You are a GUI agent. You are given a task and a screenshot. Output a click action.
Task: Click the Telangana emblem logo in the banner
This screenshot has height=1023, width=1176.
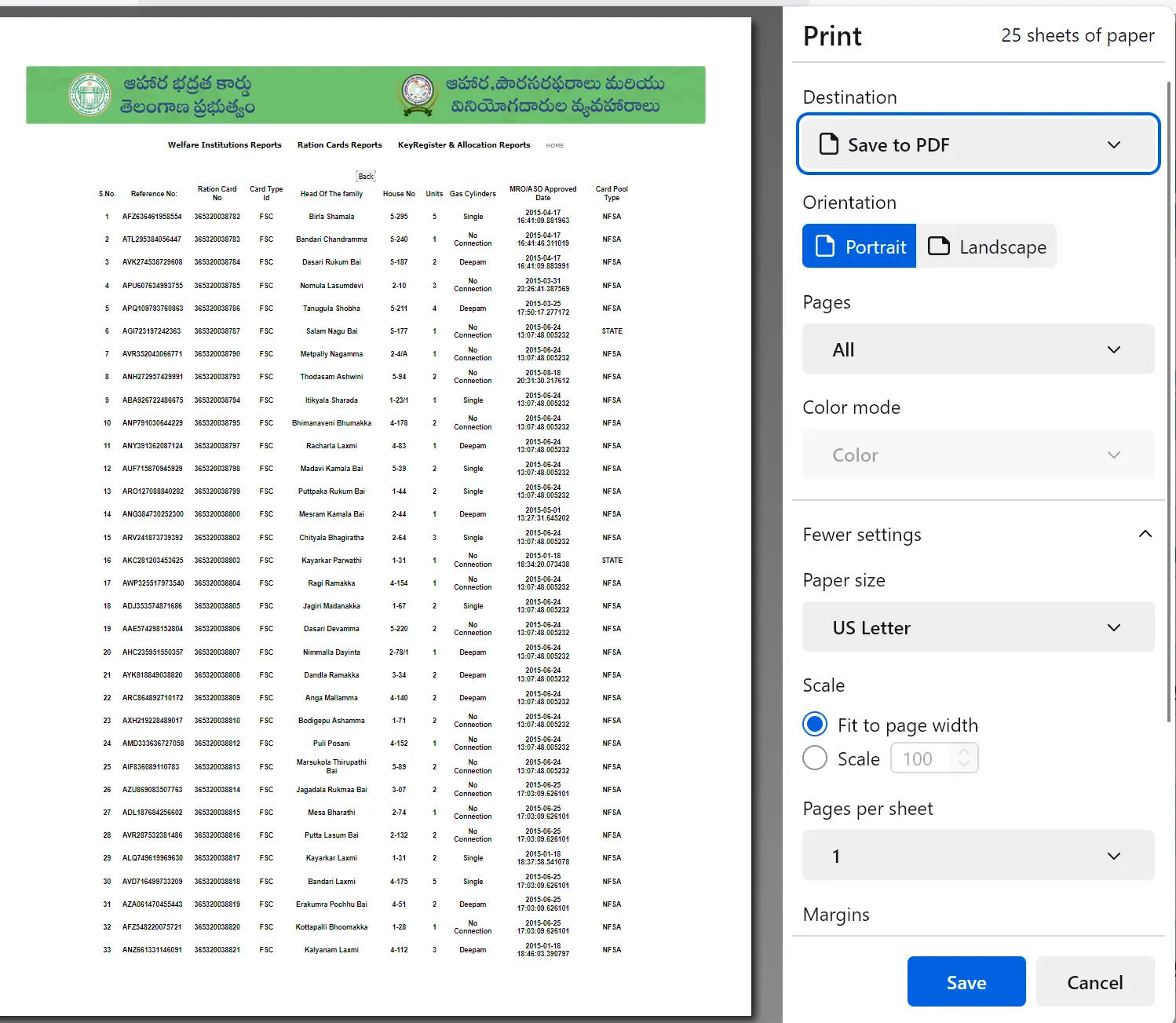tap(89, 95)
